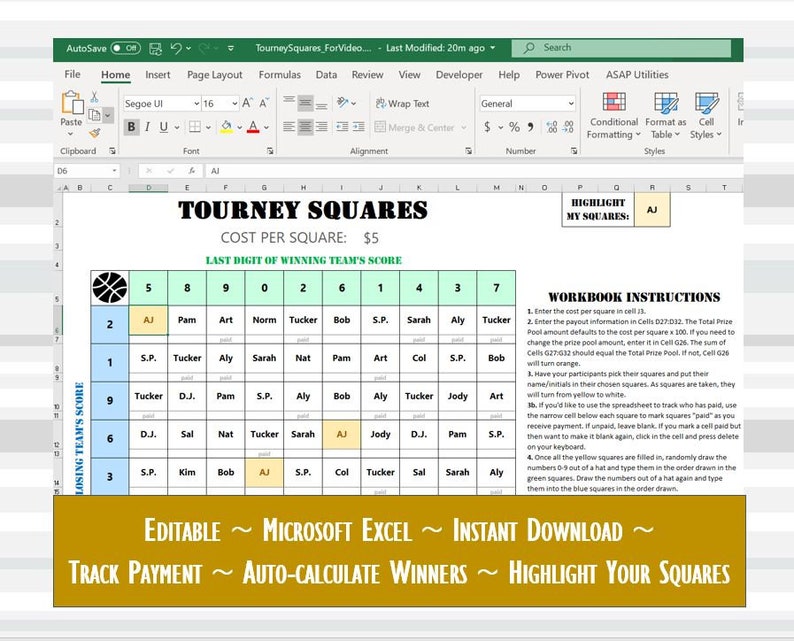The width and height of the screenshot is (794, 641).
Task: Click the cost per square $5 cell
Action: 371,238
